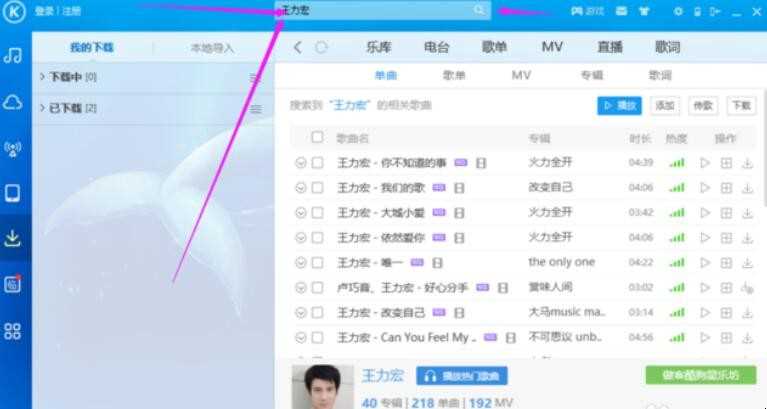Open the apps grid sidebar icon
The height and width of the screenshot is (409, 767).
click(x=13, y=331)
